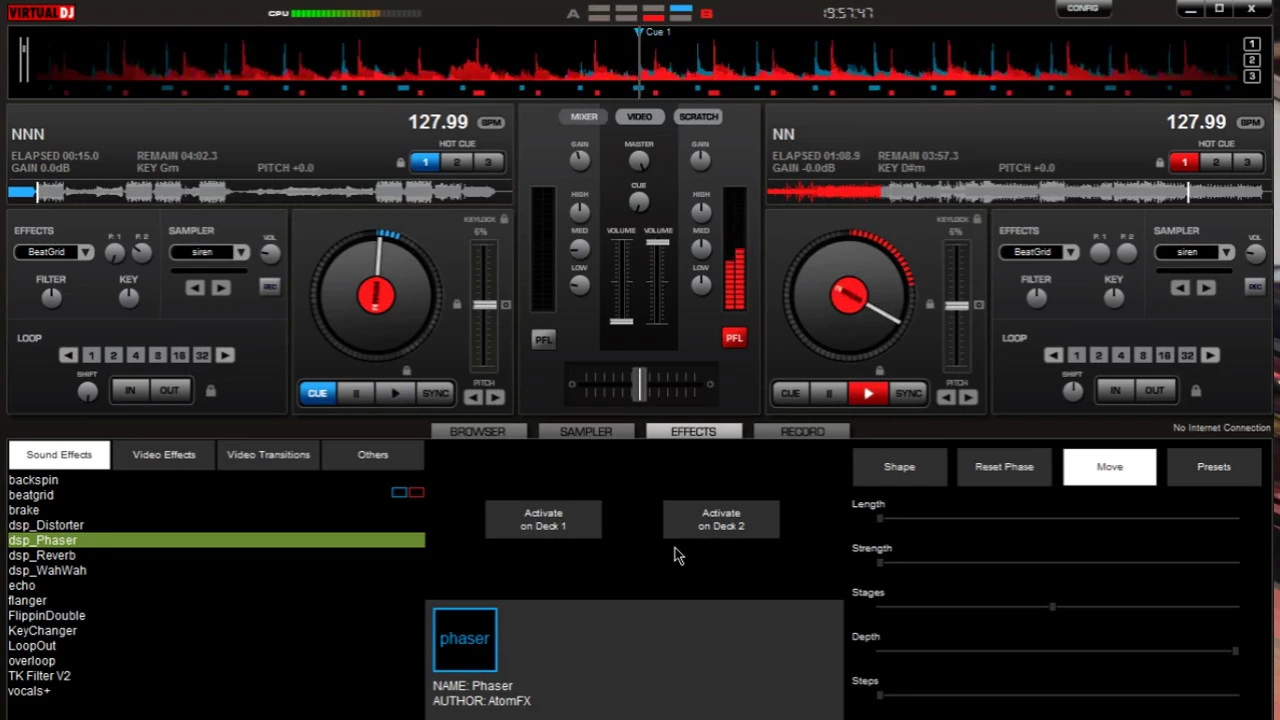Open the Video Transitions tab
The height and width of the screenshot is (720, 1280).
click(x=268, y=455)
